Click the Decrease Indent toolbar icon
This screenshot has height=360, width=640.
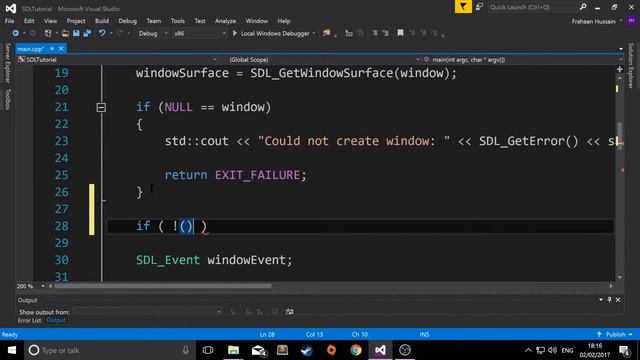click(x=374, y=33)
